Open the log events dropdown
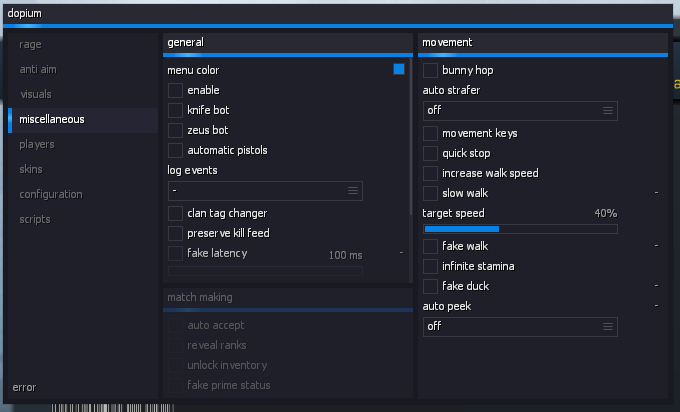 265,191
